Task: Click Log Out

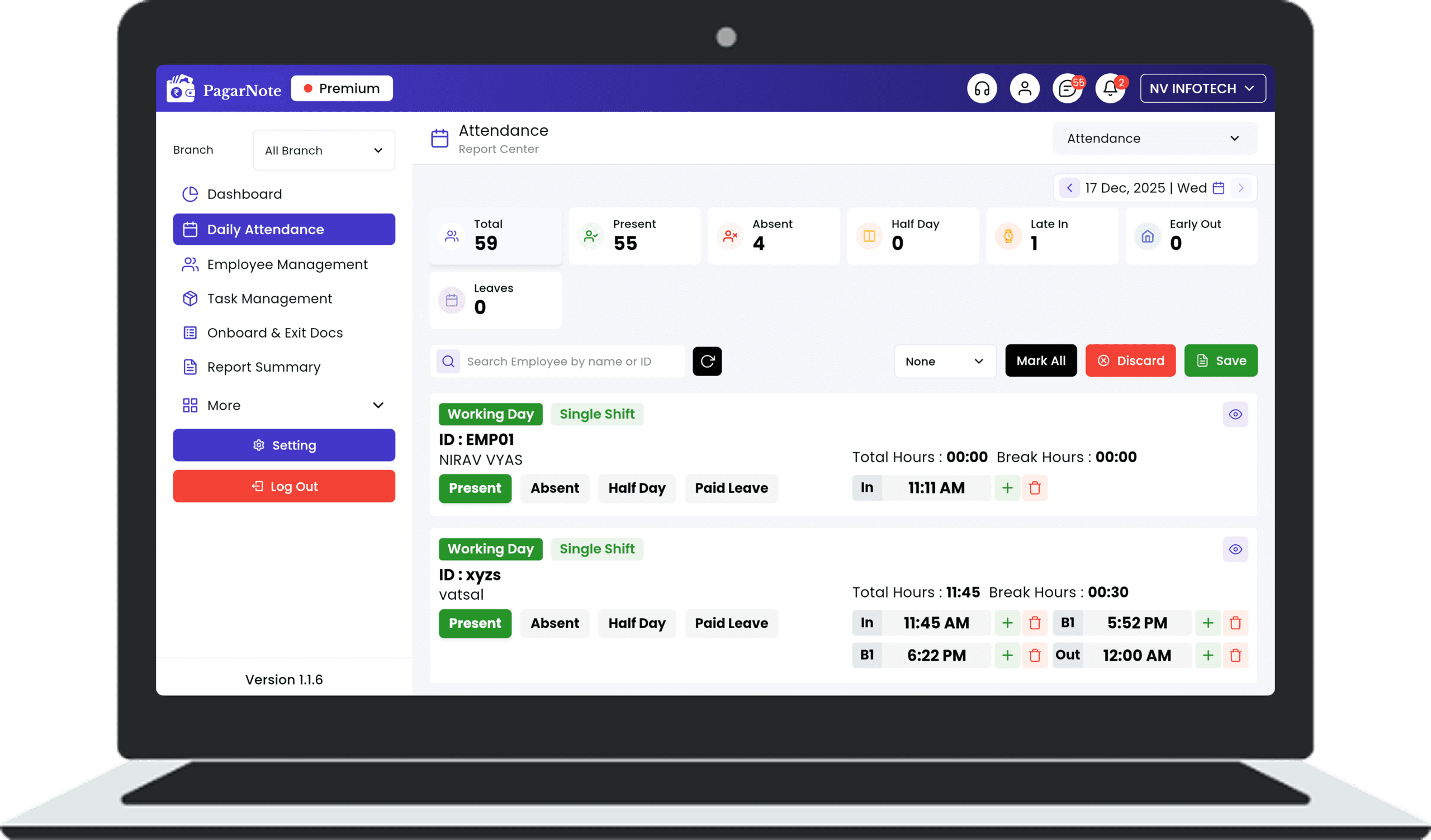Action: 284,486
